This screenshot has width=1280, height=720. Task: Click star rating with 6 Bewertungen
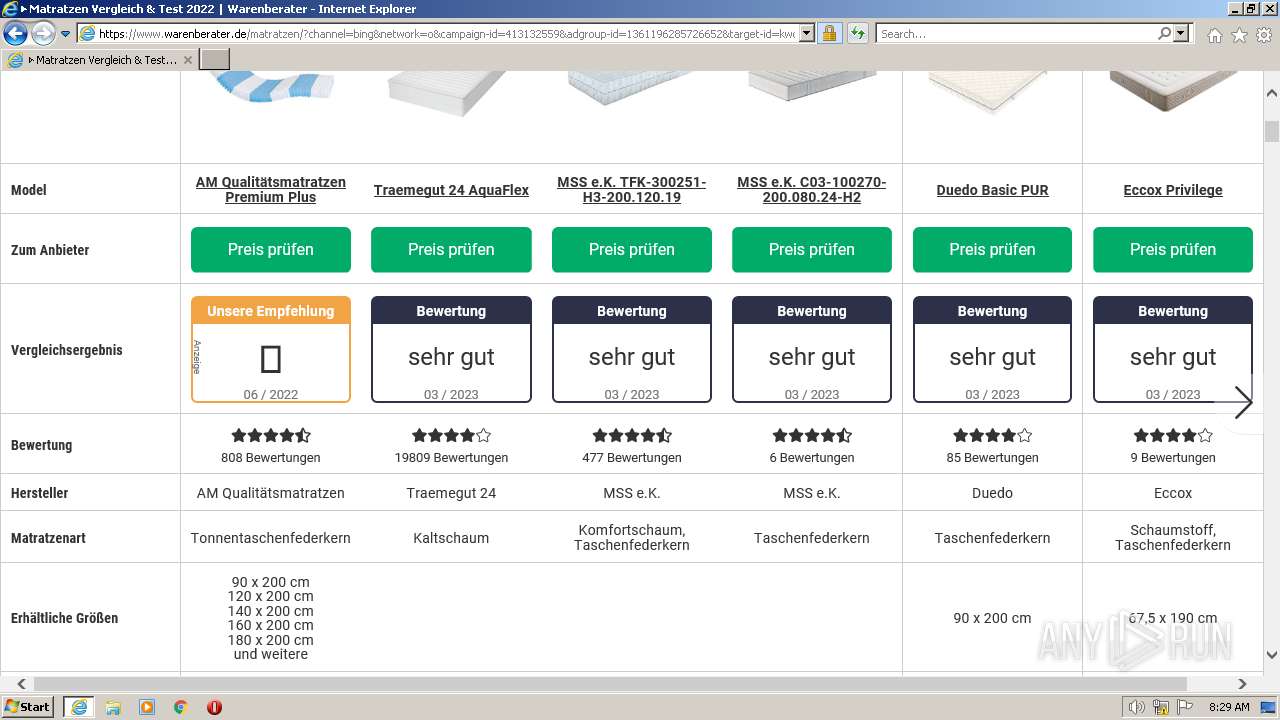point(812,435)
